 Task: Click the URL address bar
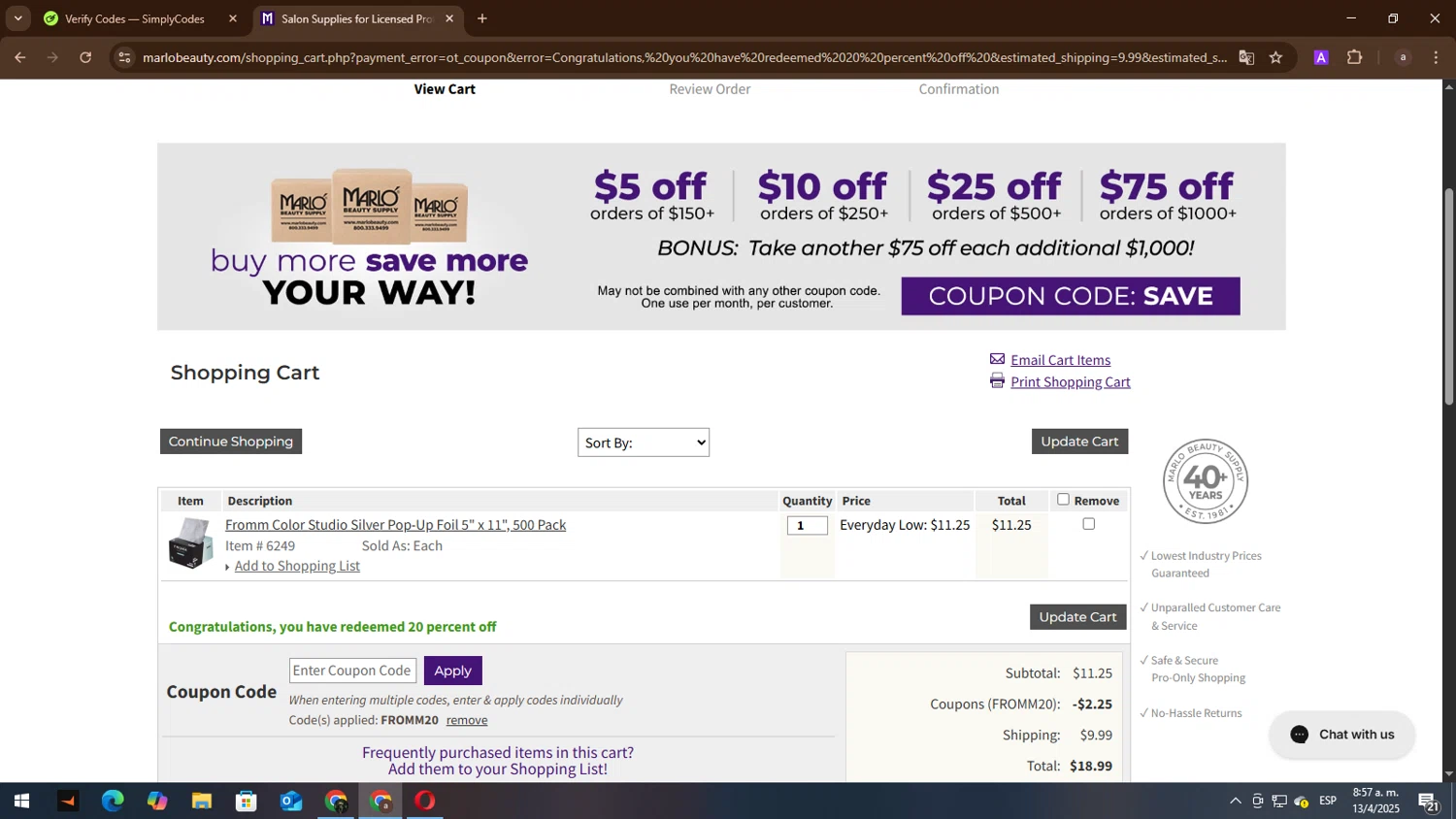click(684, 57)
